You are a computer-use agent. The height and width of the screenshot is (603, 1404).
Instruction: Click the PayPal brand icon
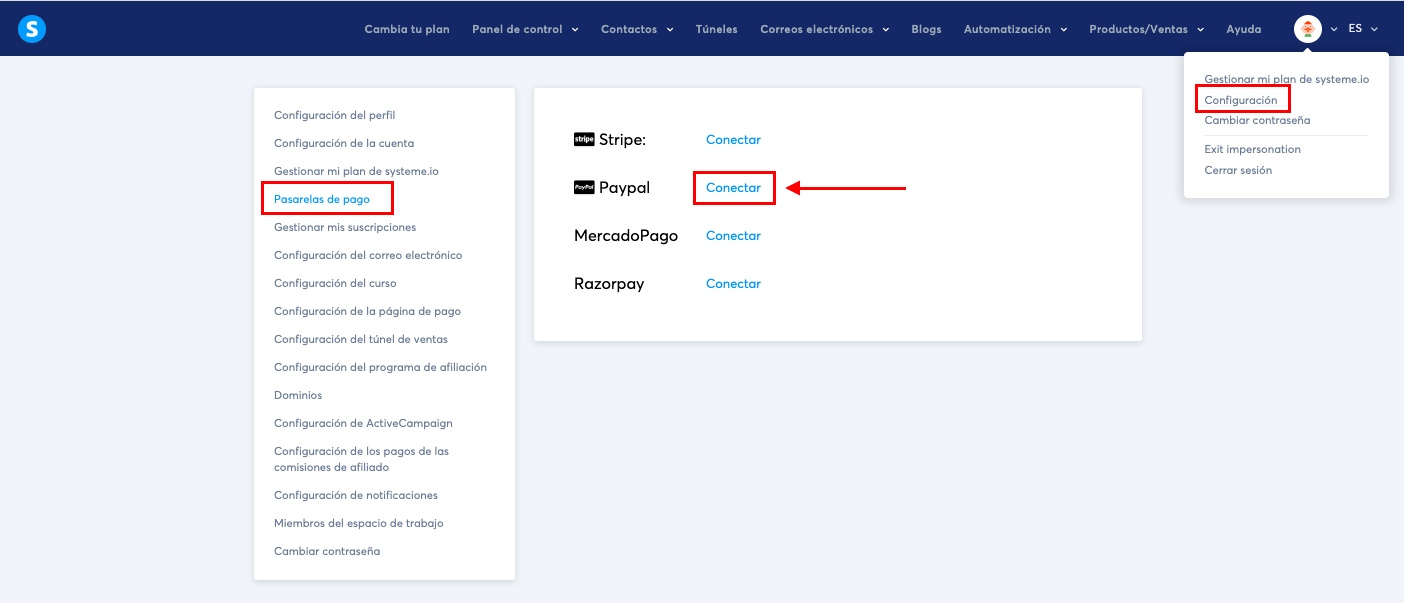(584, 187)
